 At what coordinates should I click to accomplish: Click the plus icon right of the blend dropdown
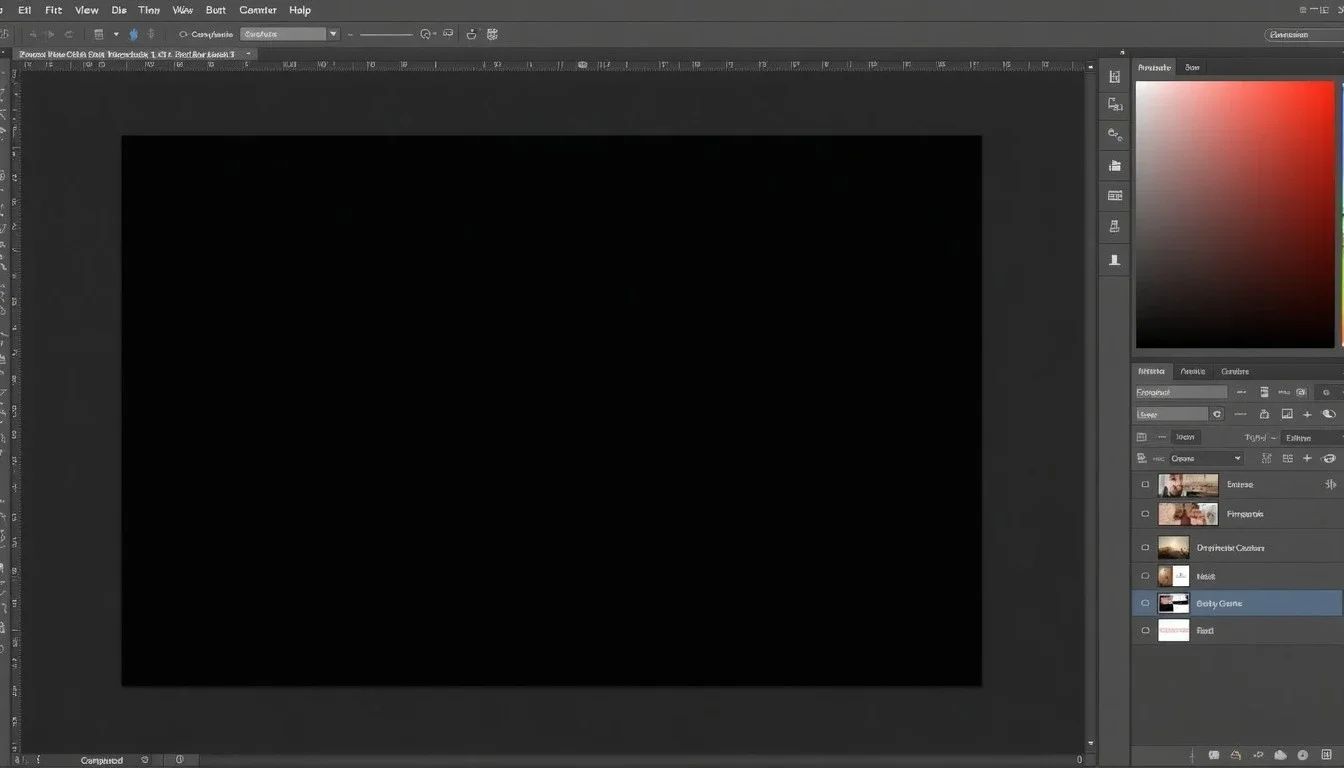1307,458
